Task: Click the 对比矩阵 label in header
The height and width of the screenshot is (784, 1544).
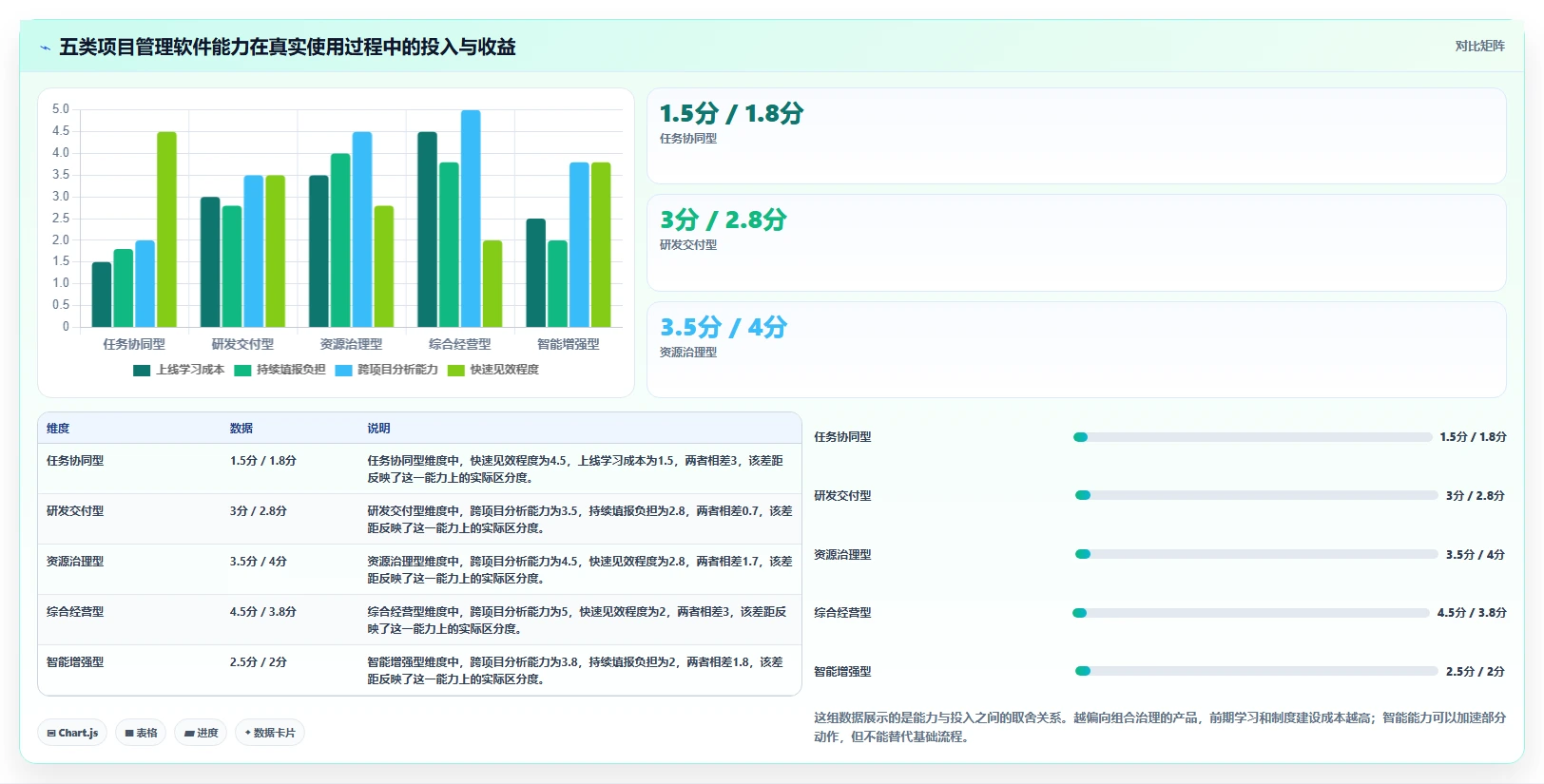Action: (1479, 47)
